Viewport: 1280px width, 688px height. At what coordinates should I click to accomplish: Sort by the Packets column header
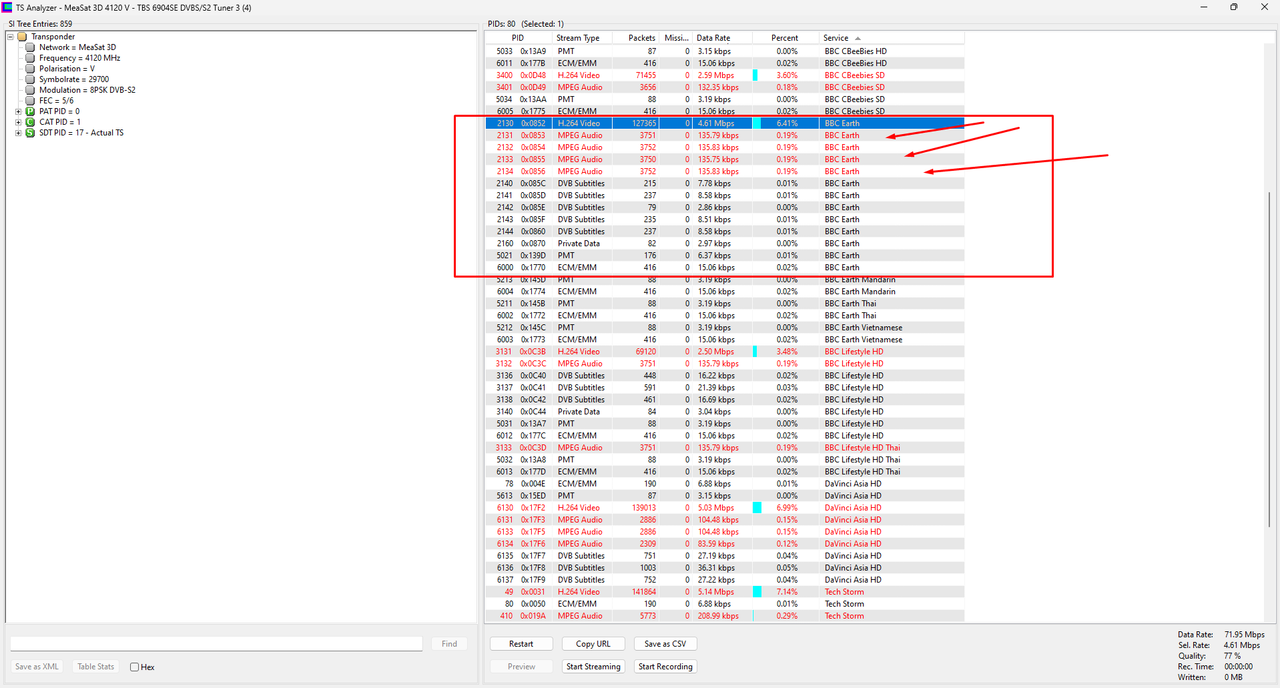(x=636, y=38)
